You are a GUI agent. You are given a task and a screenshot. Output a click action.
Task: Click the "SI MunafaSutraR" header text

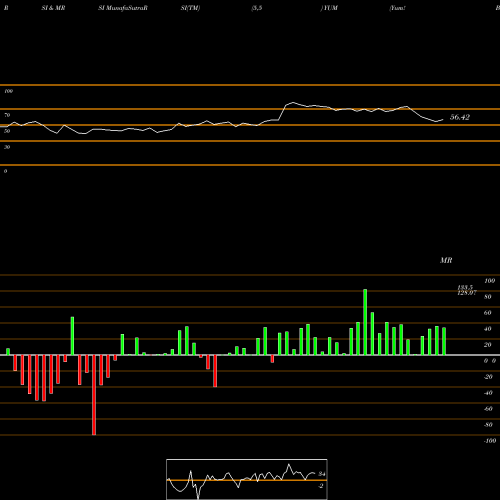[123, 8]
